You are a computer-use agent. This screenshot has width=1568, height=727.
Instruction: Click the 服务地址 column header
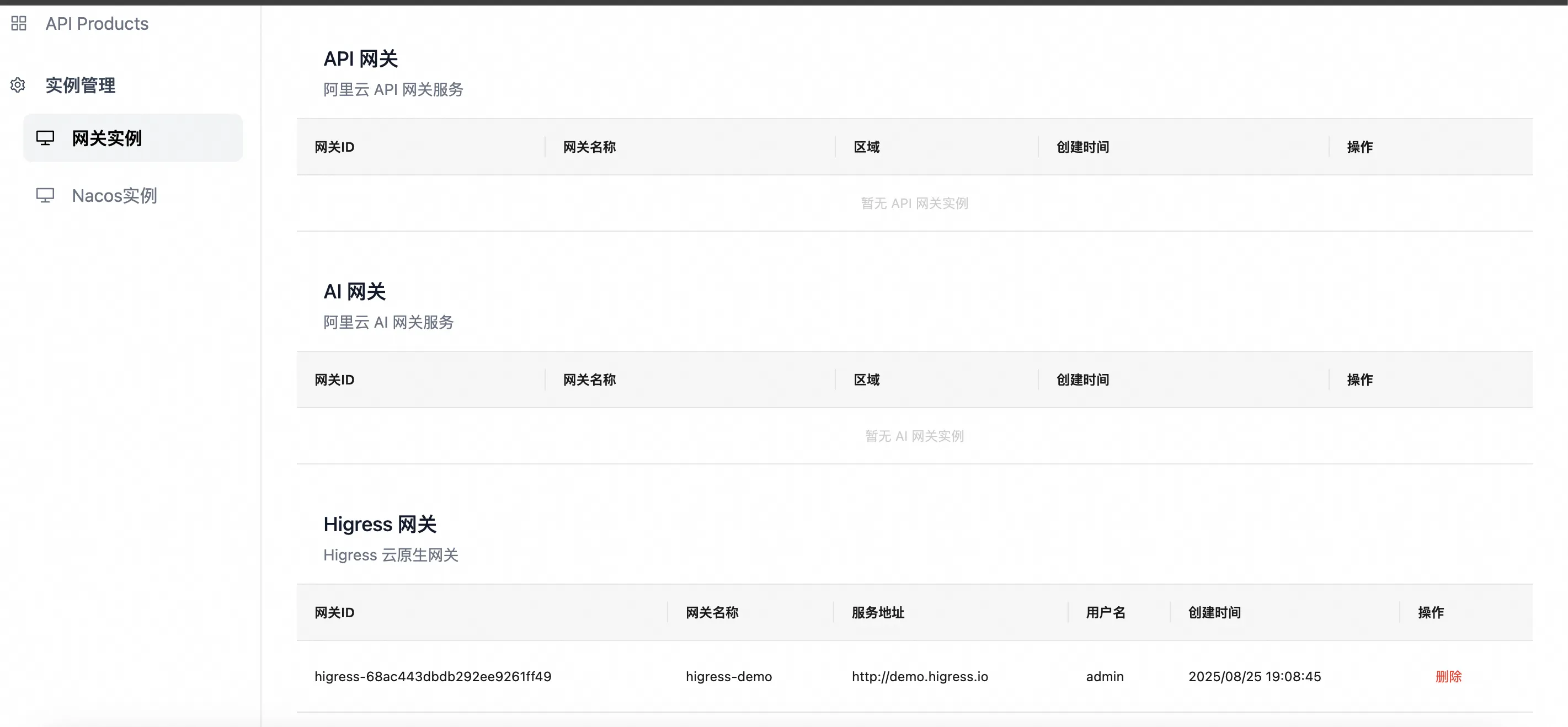point(878,613)
